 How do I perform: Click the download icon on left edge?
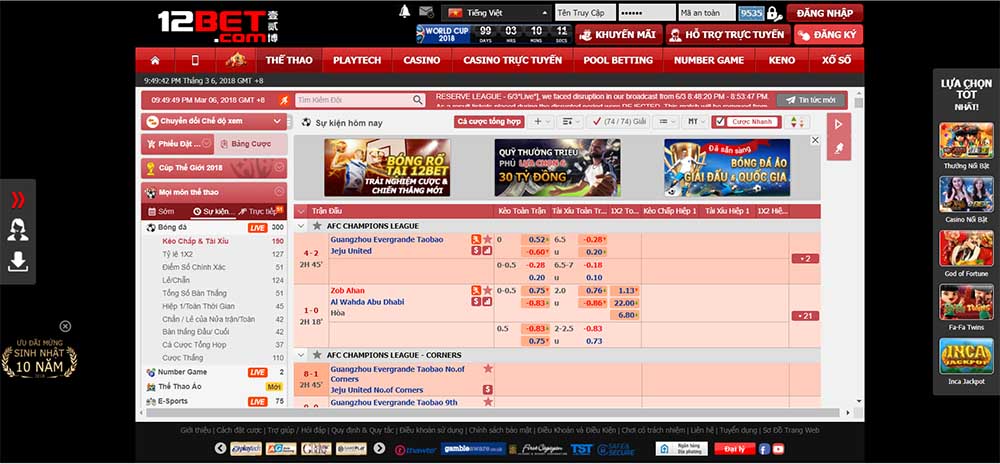coord(18,261)
